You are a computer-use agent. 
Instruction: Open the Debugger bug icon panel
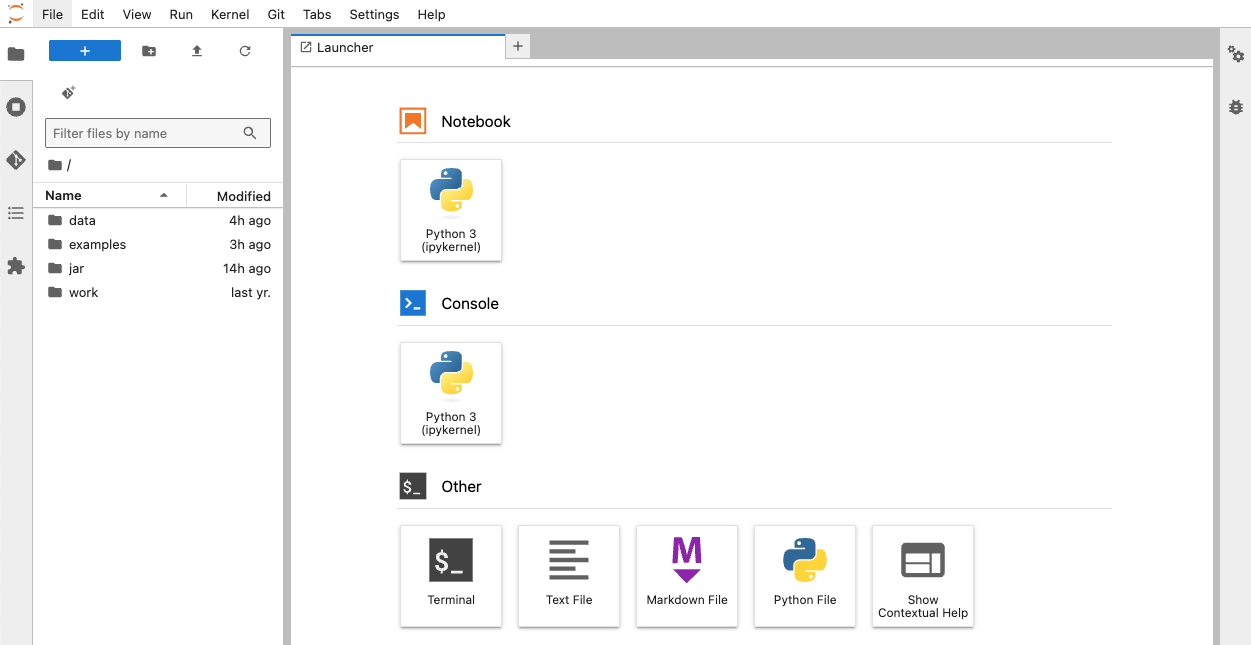[x=1236, y=107]
